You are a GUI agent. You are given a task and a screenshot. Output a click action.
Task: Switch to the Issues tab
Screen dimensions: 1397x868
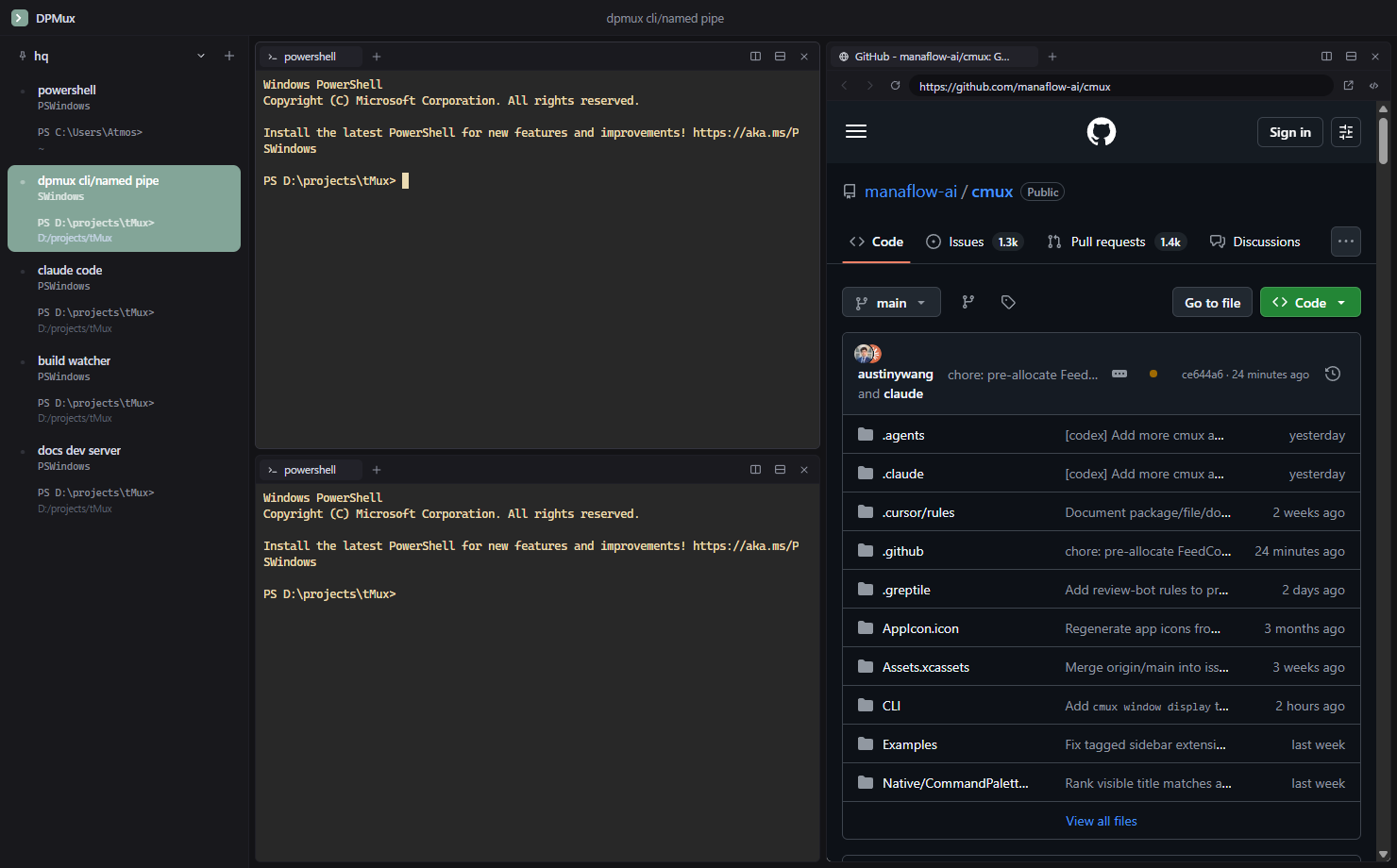point(974,242)
